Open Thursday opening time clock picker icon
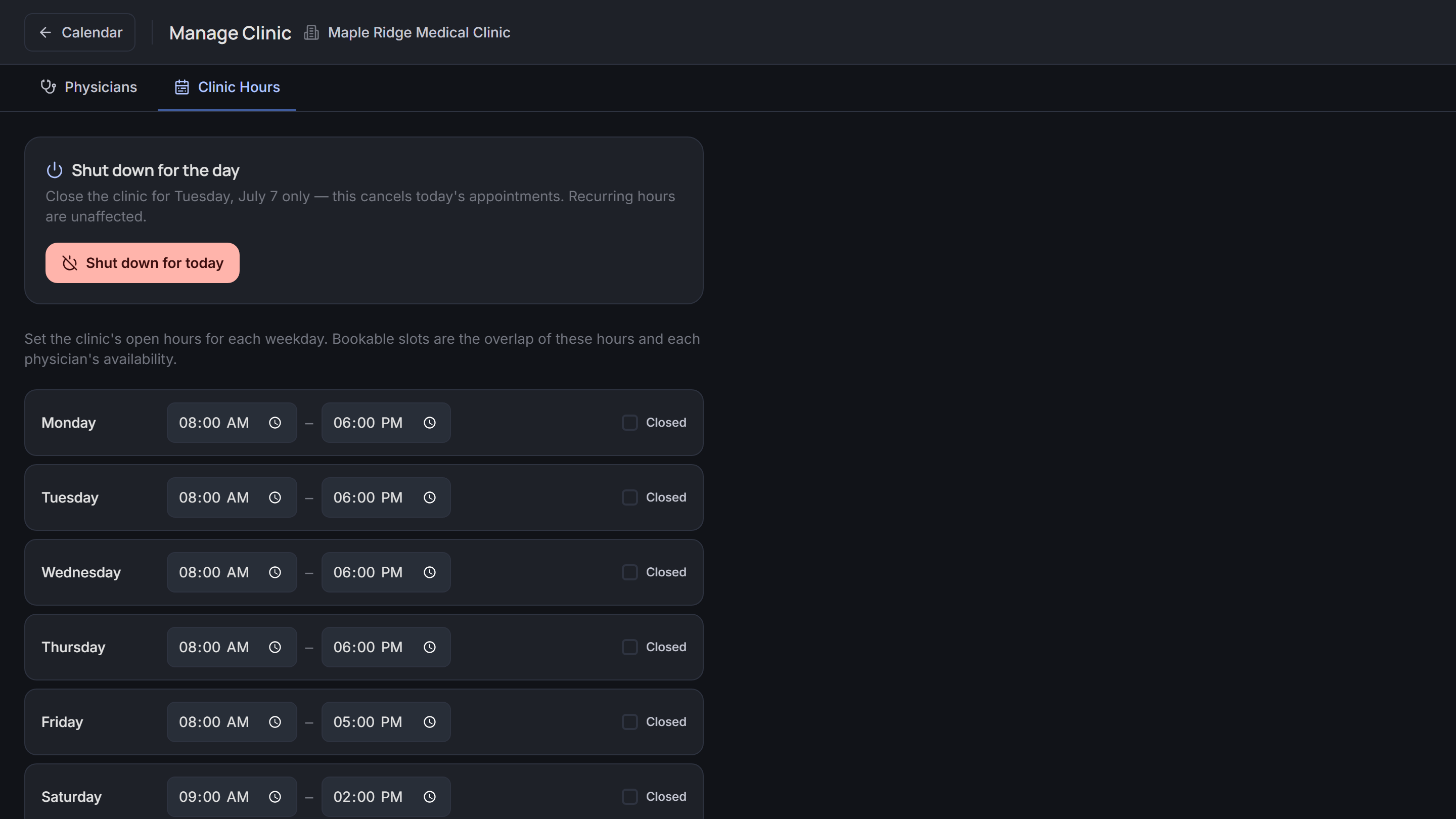The width and height of the screenshot is (1456, 819). point(275,647)
